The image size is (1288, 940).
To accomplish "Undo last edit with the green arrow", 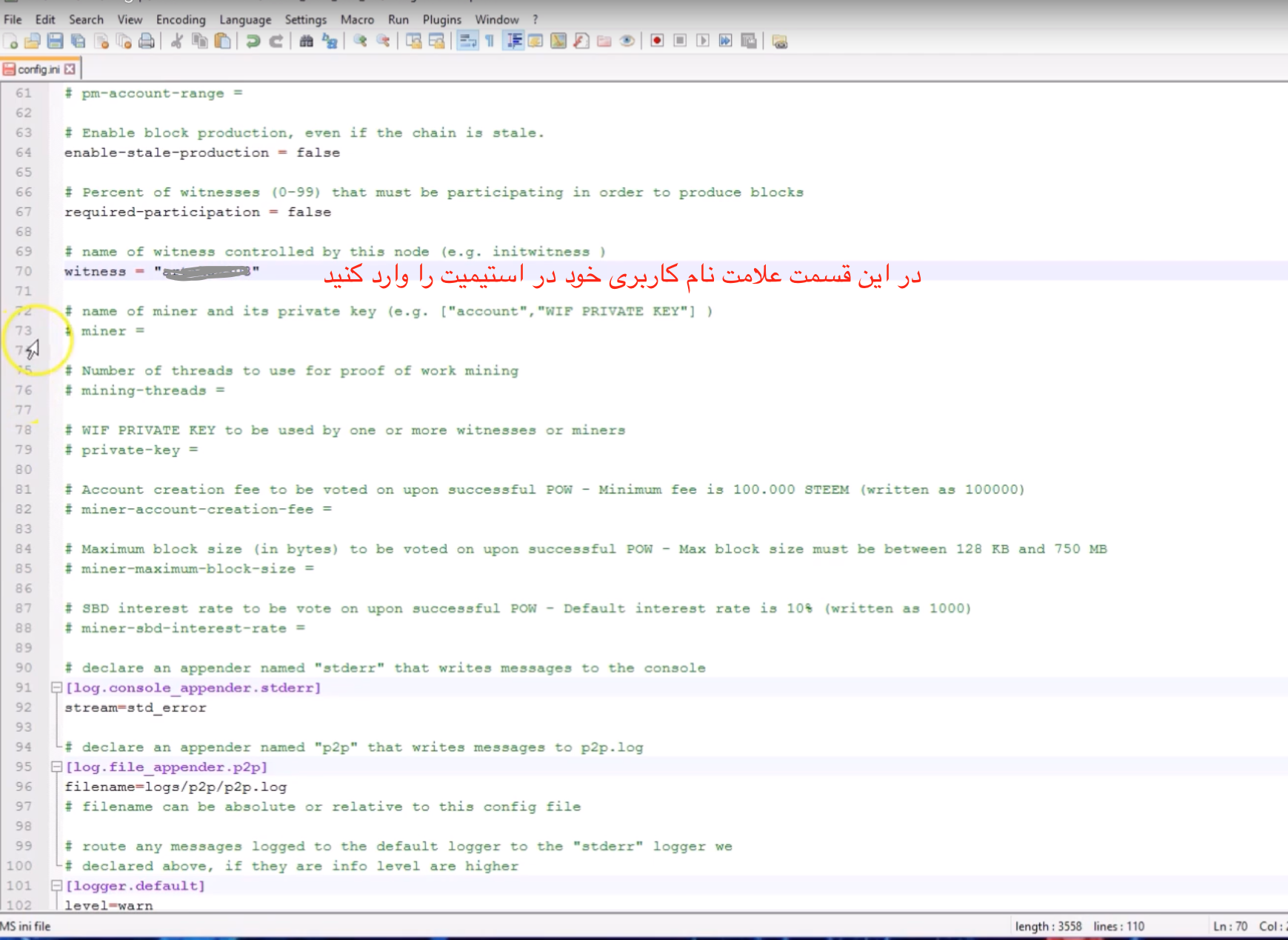I will click(x=253, y=41).
